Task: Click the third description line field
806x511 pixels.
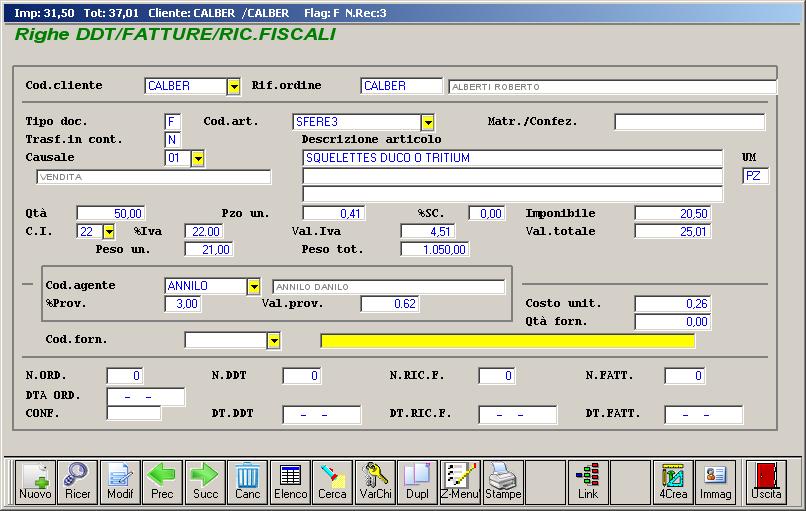Action: click(512, 194)
